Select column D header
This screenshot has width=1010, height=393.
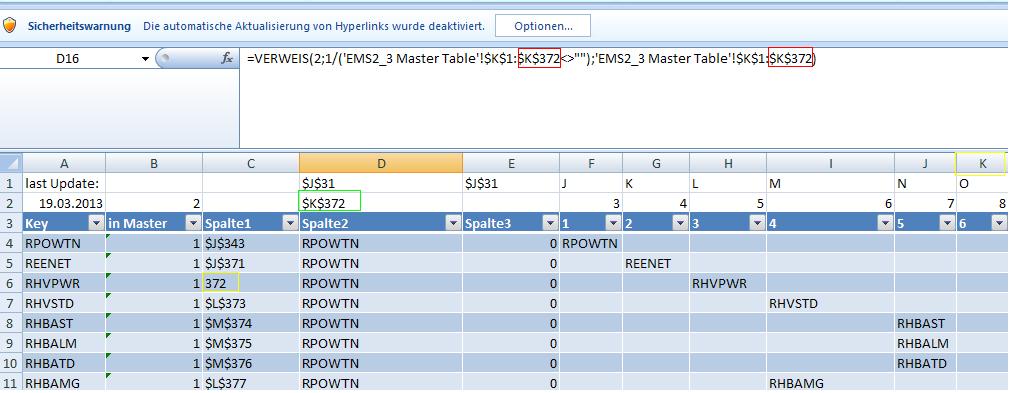381,163
